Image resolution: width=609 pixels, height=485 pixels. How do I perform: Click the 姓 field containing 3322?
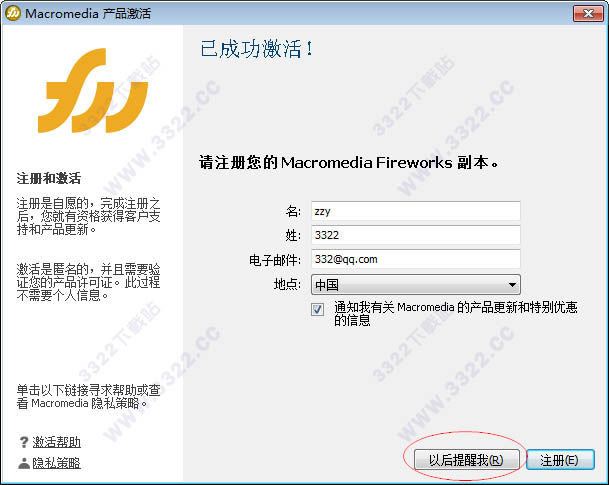coord(416,235)
